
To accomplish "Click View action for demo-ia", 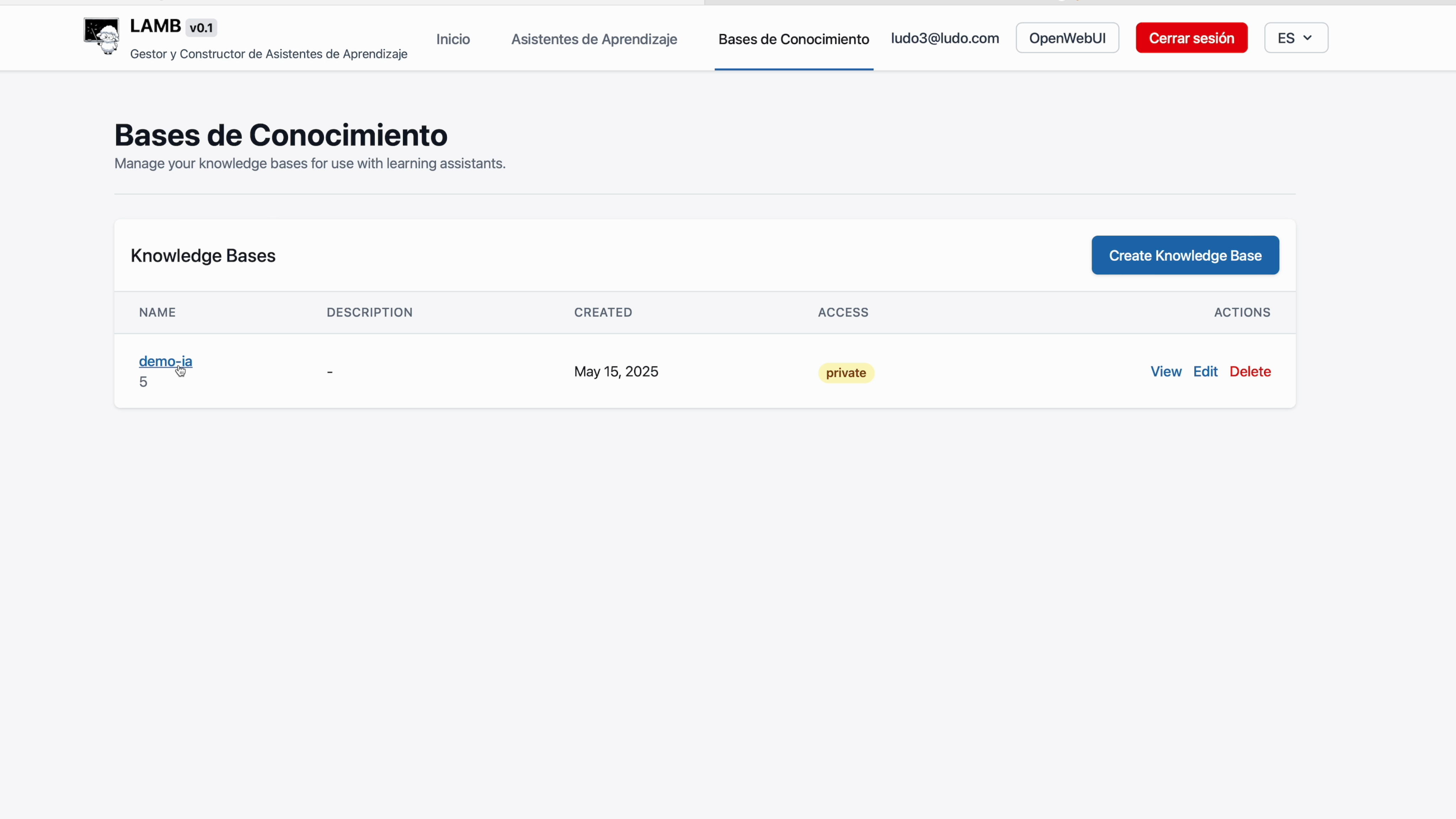I will (1166, 371).
